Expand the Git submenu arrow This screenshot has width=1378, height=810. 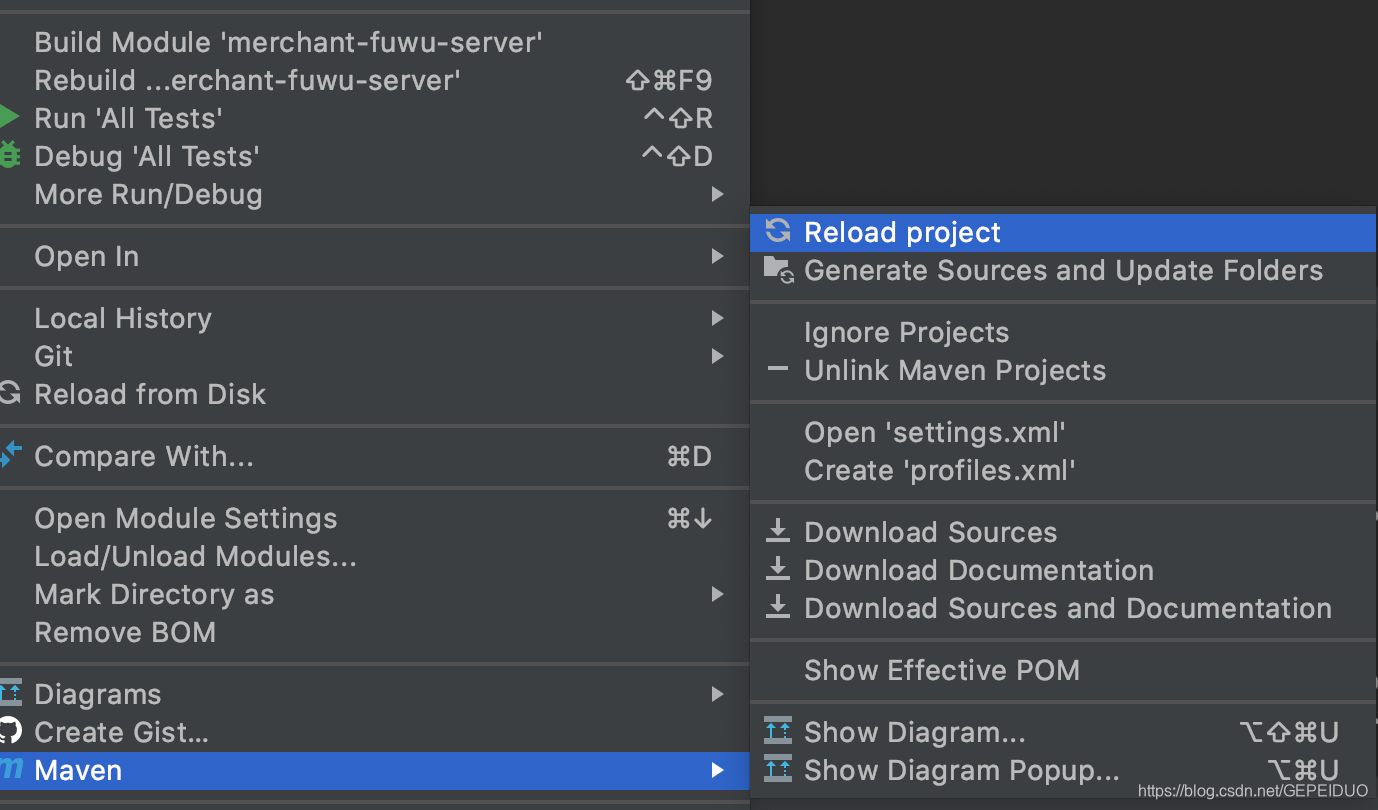point(717,356)
